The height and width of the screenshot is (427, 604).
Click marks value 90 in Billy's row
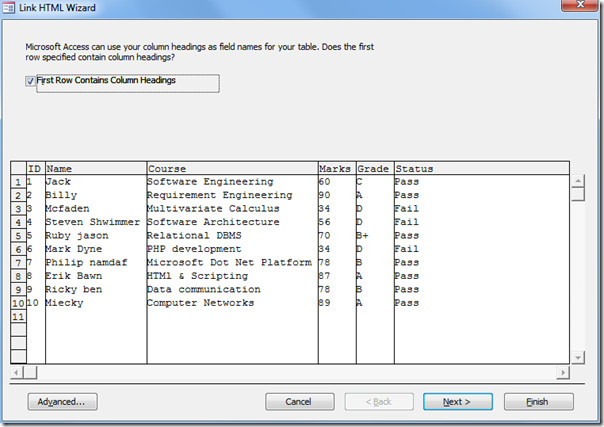coord(337,195)
